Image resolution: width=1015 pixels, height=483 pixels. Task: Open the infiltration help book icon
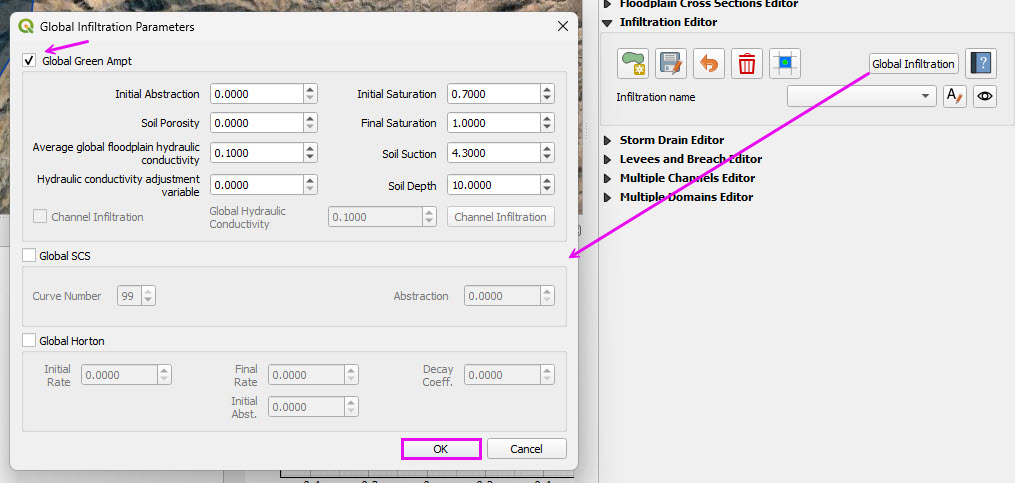point(982,64)
